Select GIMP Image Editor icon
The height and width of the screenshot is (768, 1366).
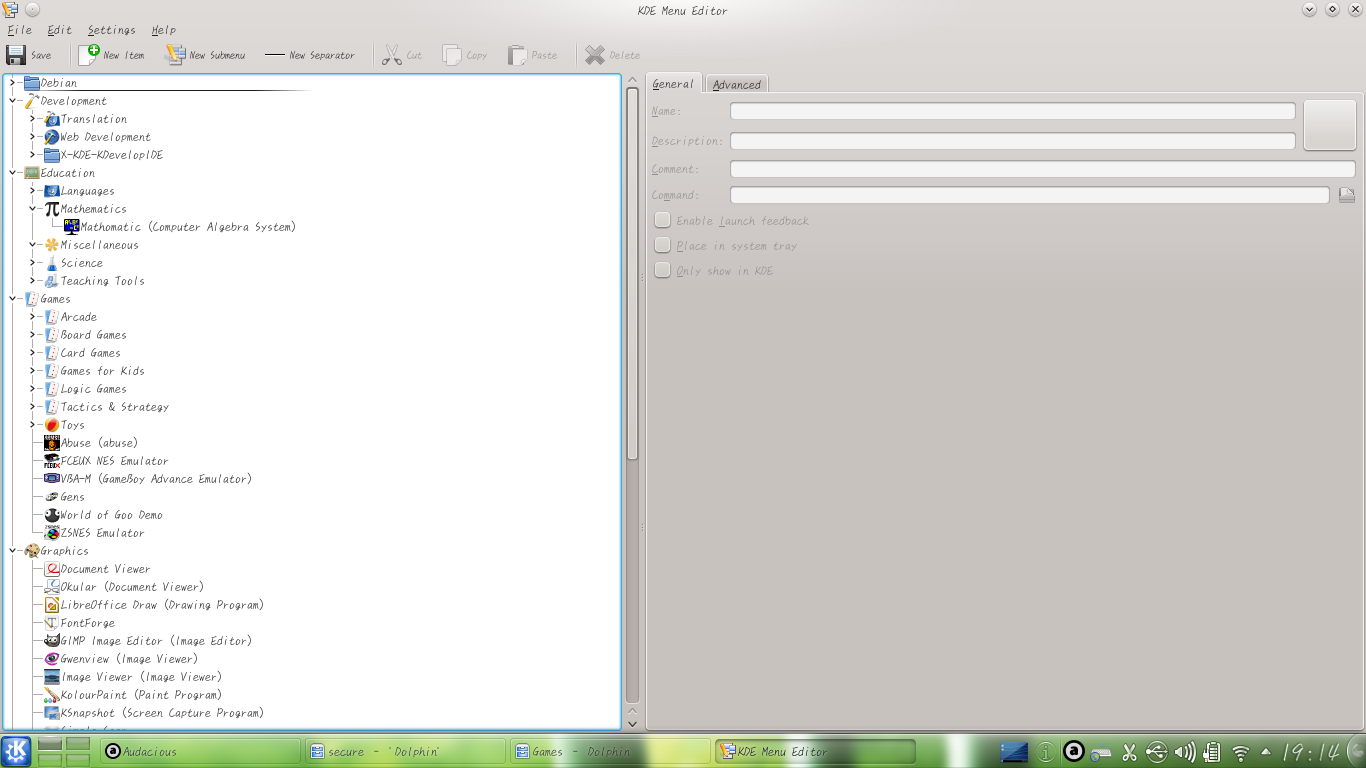pyautogui.click(x=52, y=641)
